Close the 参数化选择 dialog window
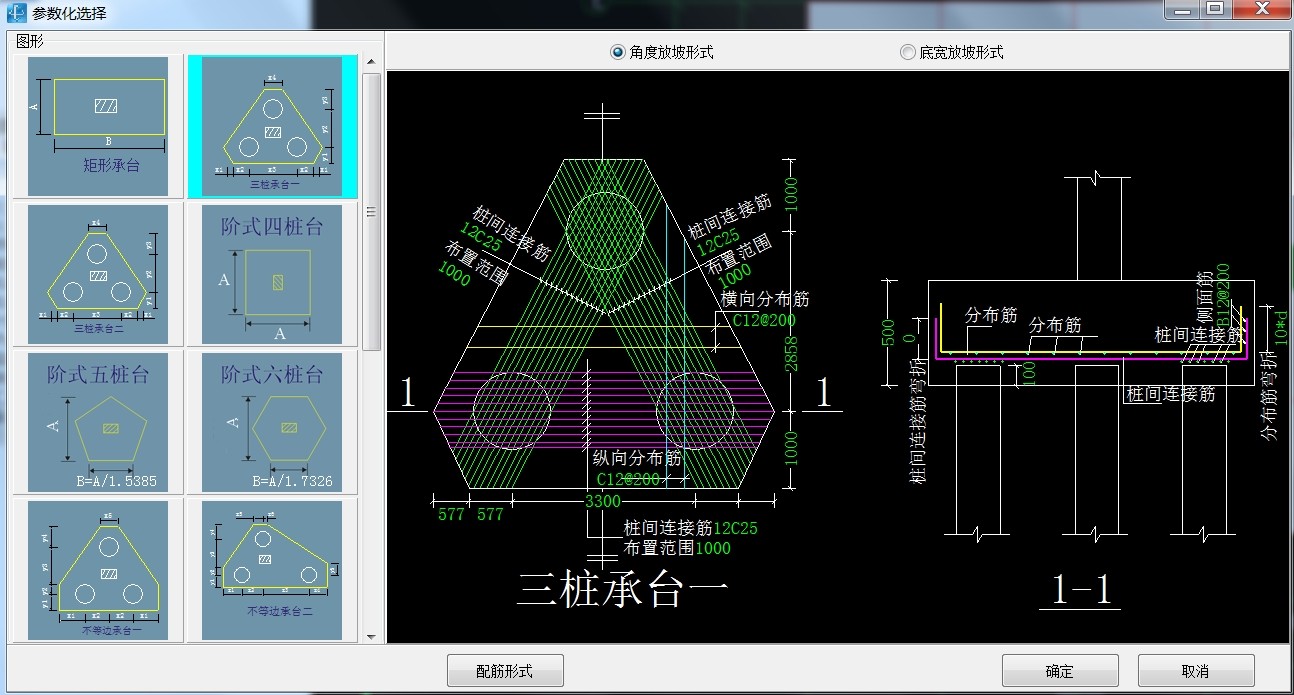The width and height of the screenshot is (1294, 695). [1260, 8]
